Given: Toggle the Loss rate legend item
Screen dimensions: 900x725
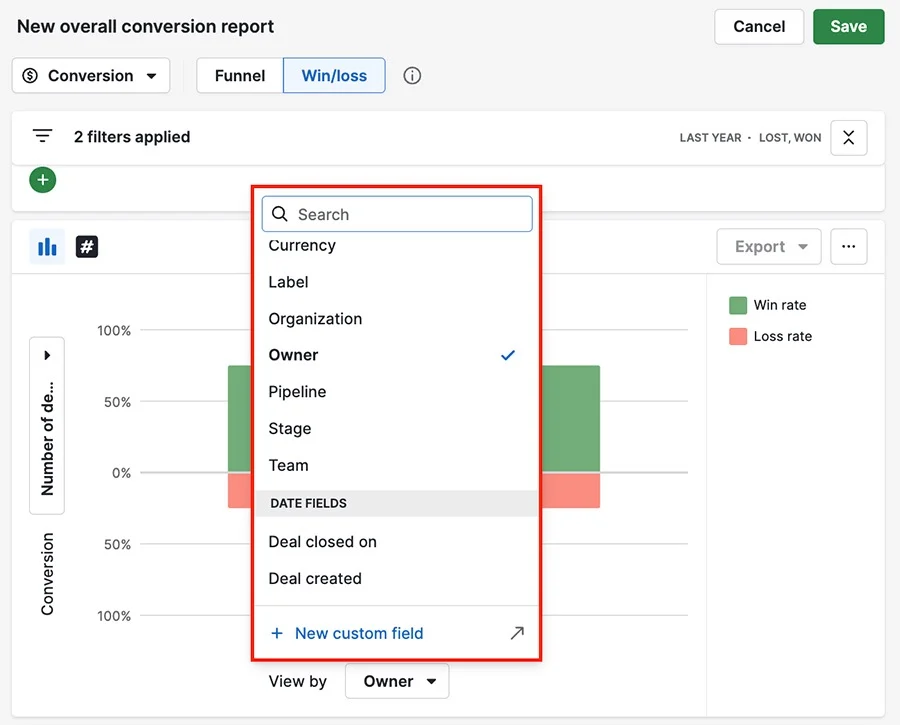Looking at the screenshot, I should [770, 336].
